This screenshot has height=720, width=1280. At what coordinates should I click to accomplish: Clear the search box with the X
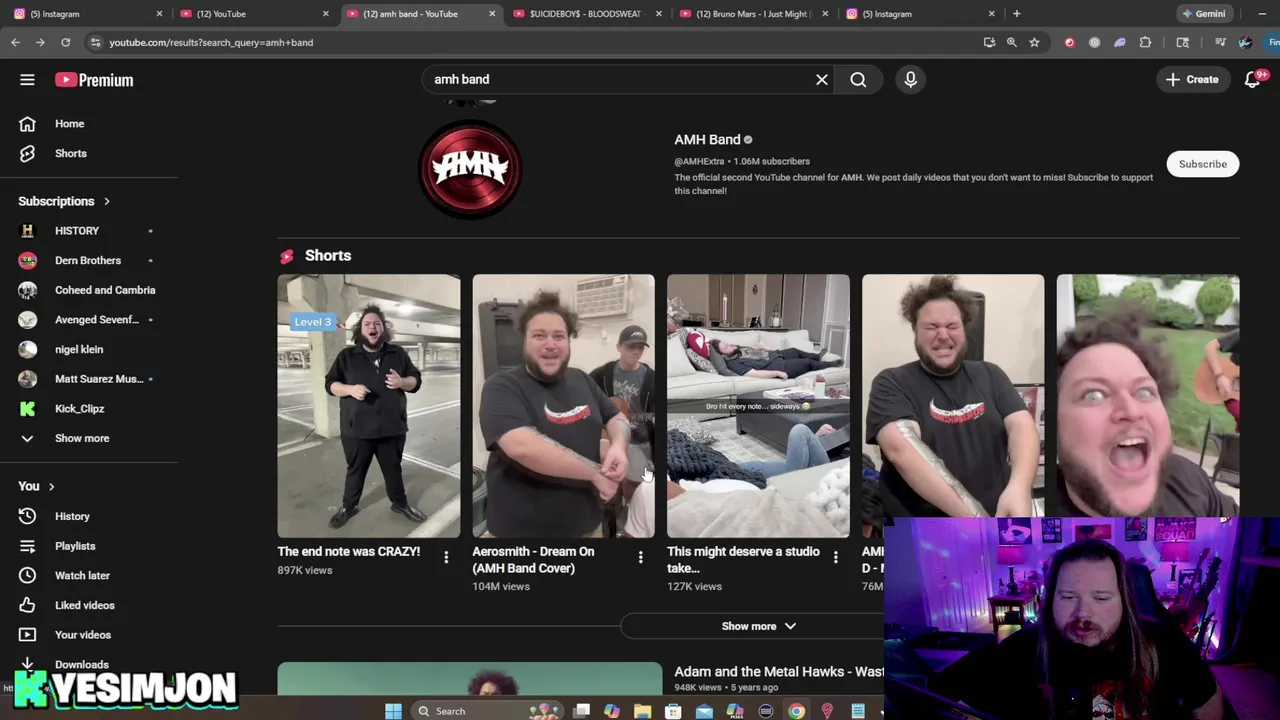click(x=822, y=79)
